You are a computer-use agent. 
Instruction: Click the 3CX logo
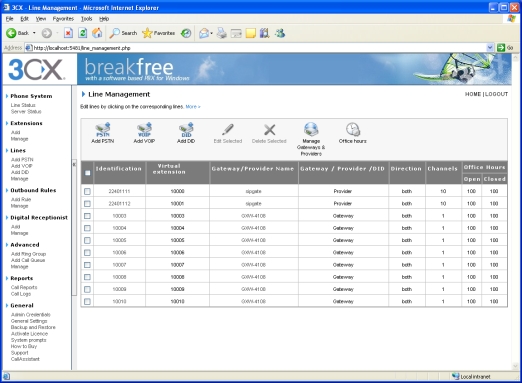tap(36, 69)
